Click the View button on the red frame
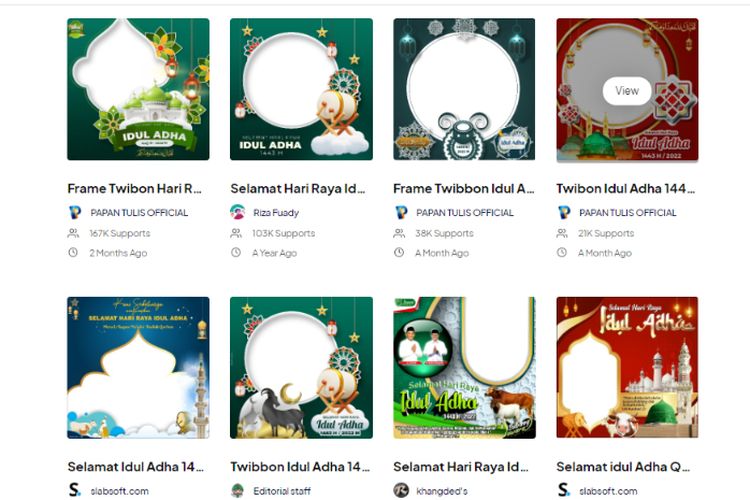750x500 pixels. [627, 91]
